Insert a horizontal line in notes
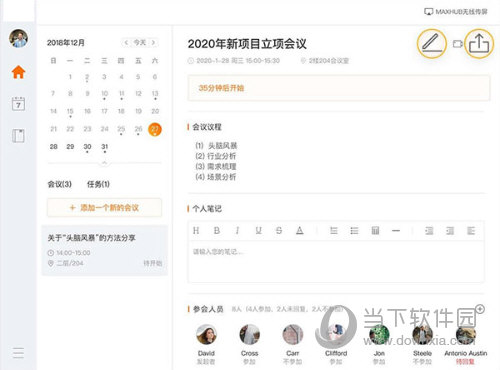 [x=396, y=231]
